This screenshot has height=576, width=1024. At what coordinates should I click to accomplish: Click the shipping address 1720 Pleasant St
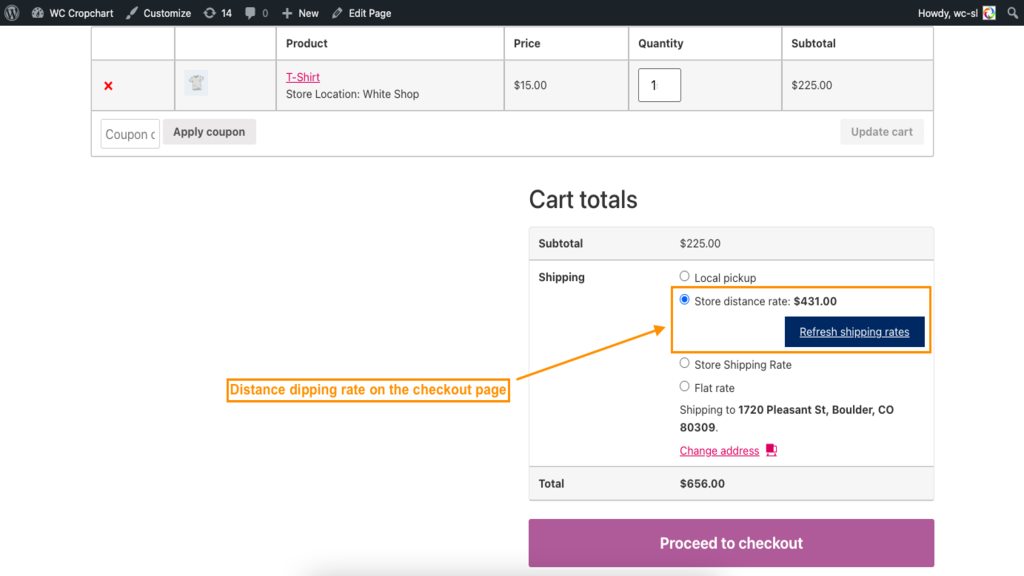point(787,419)
